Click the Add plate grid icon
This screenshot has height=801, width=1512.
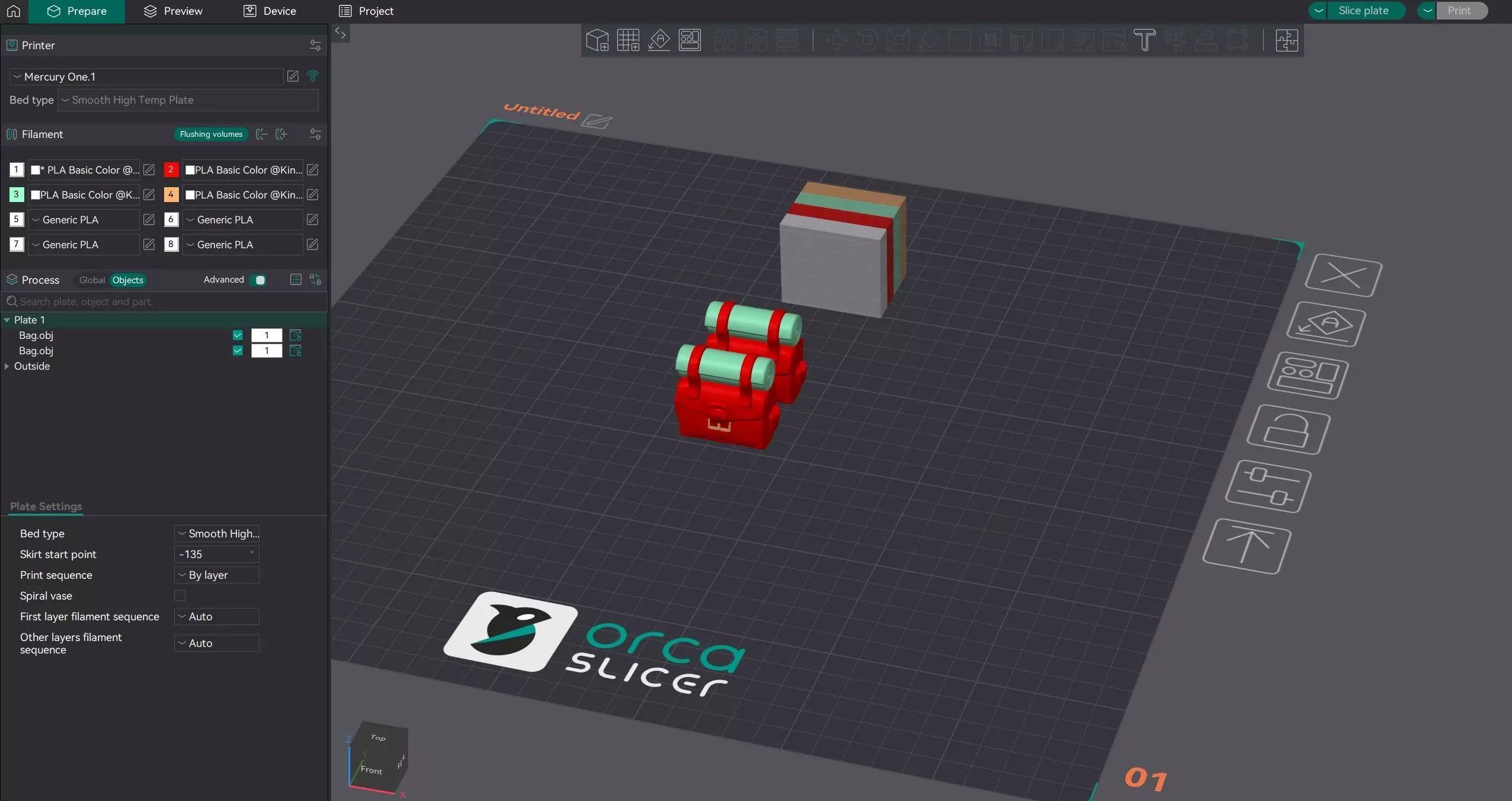point(628,40)
